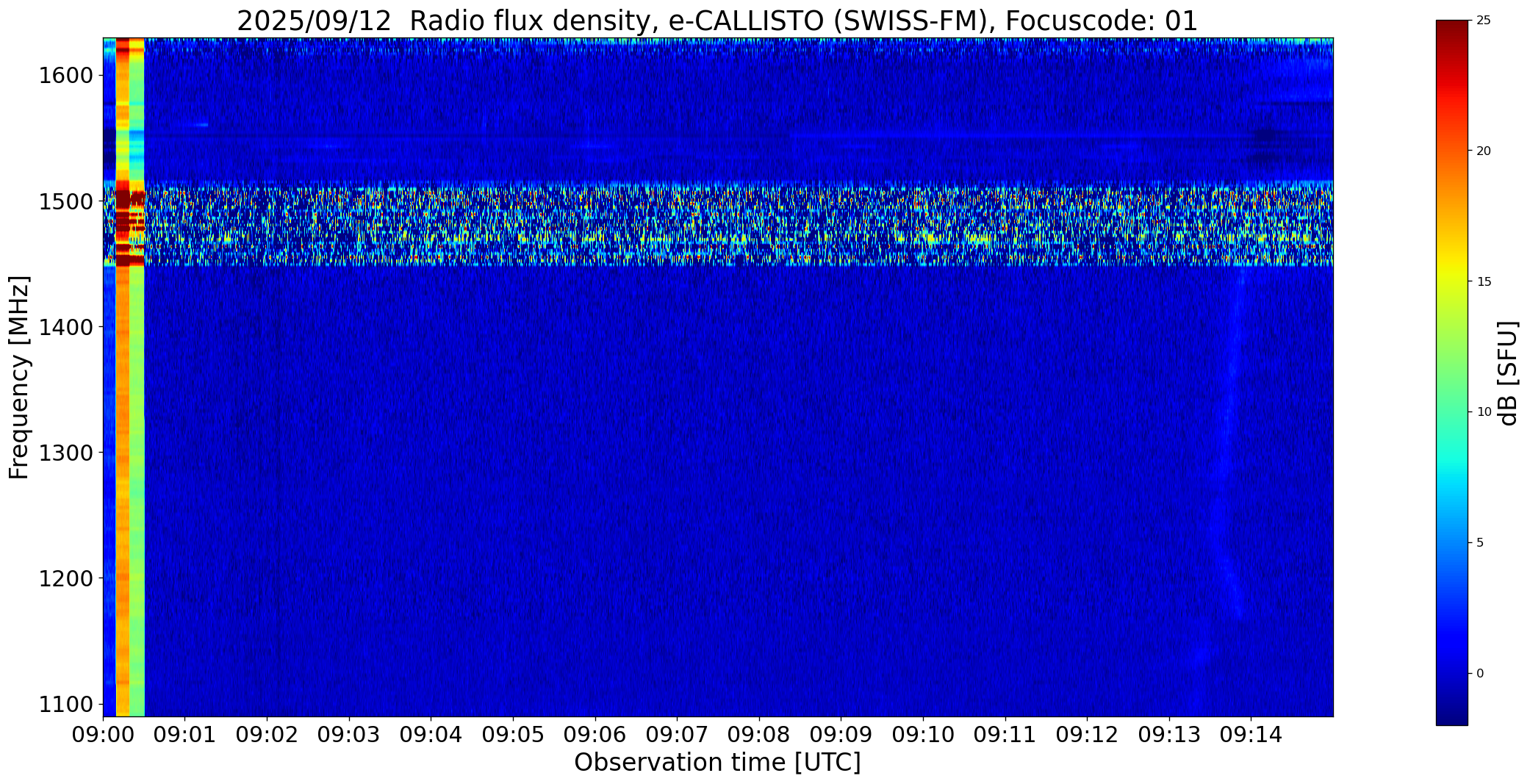Click the 'dB [SFU]' colorbar label
1530x784 pixels.
(x=1508, y=373)
